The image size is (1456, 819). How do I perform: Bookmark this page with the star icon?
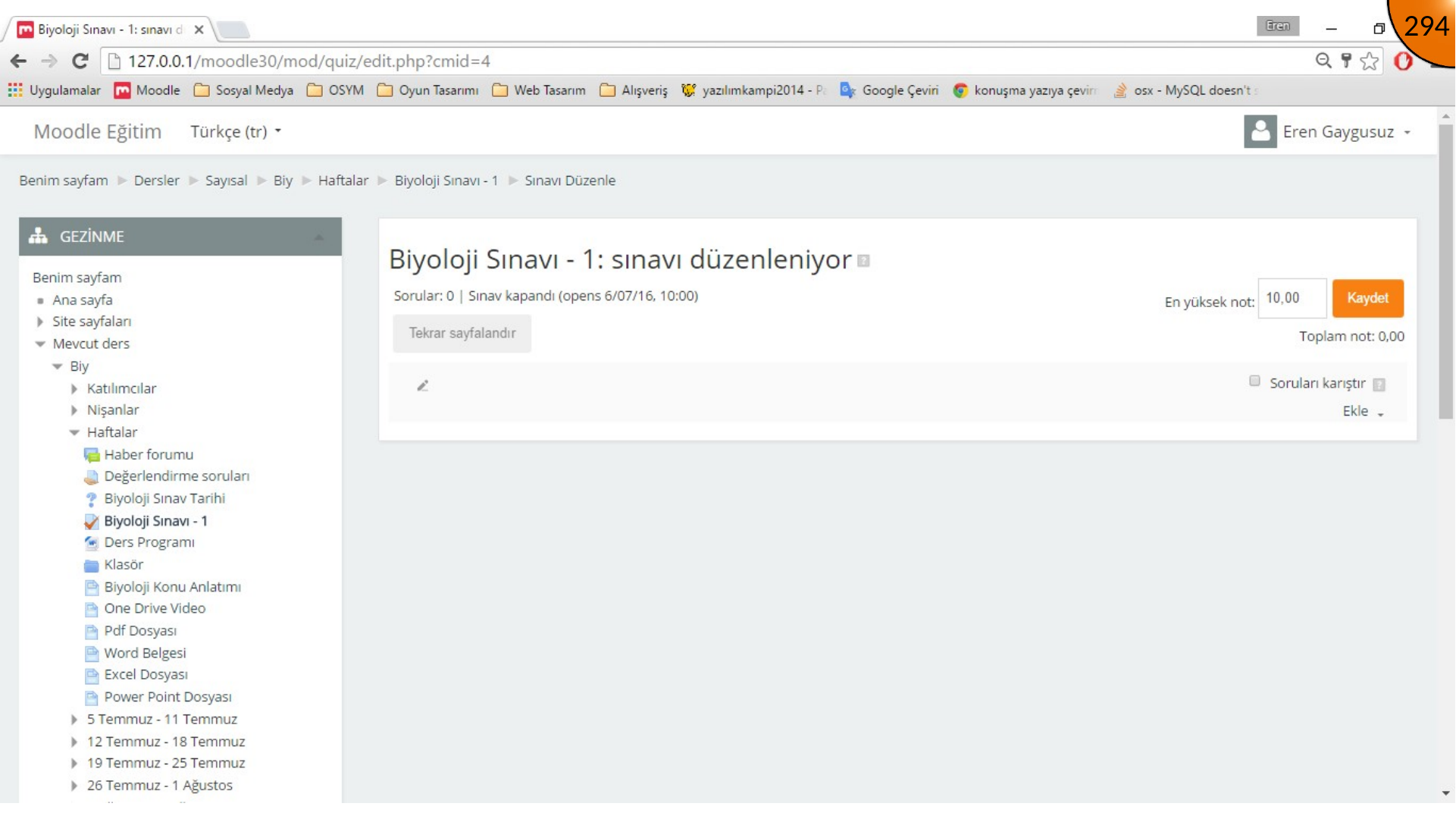tap(1369, 61)
